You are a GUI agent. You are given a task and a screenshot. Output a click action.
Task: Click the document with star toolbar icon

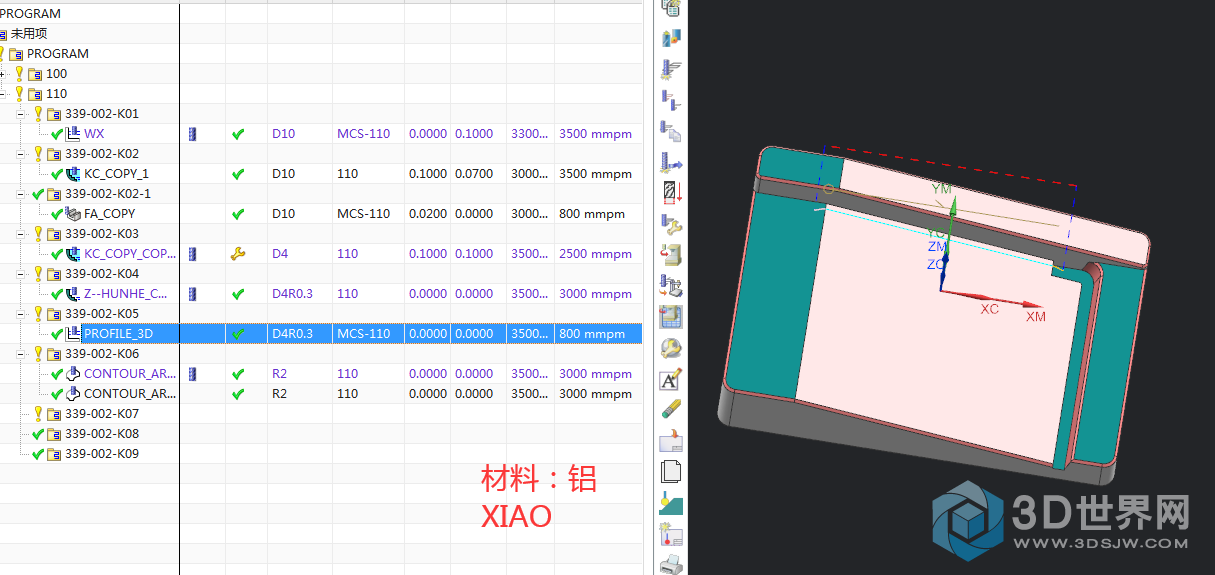pyautogui.click(x=671, y=534)
